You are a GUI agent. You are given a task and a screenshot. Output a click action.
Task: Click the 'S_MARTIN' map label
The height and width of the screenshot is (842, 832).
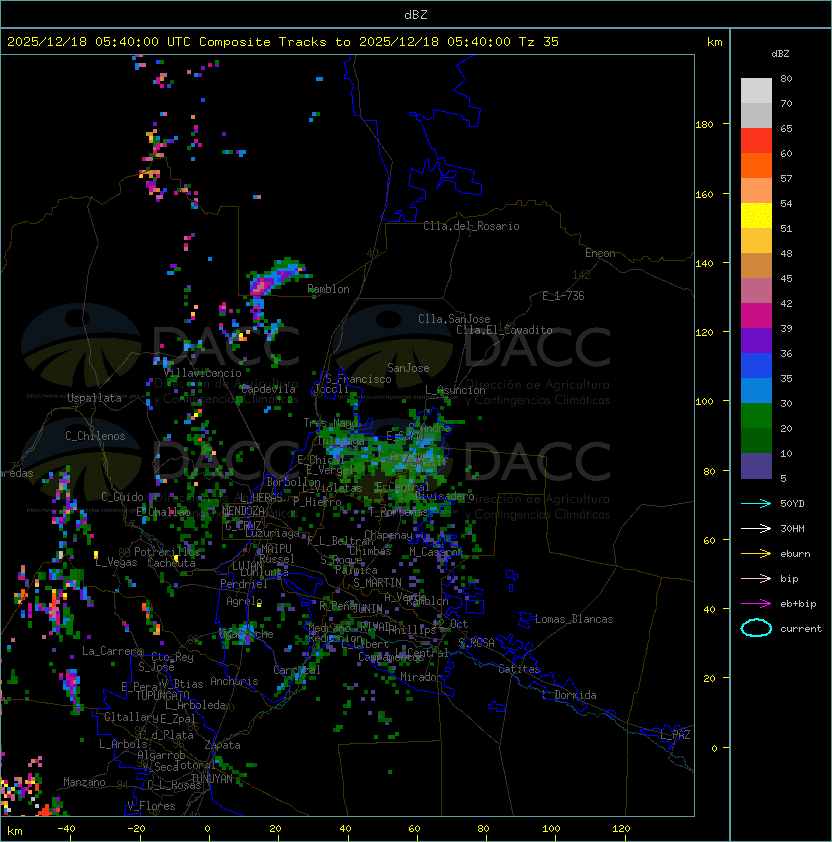click(378, 583)
